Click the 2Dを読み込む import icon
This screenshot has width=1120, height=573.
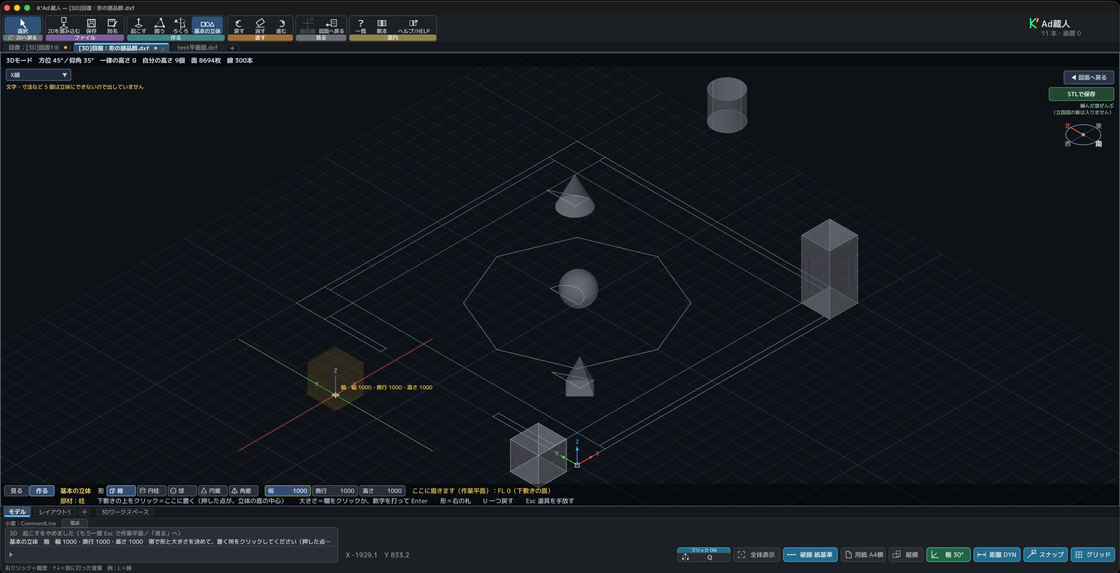click(63, 26)
